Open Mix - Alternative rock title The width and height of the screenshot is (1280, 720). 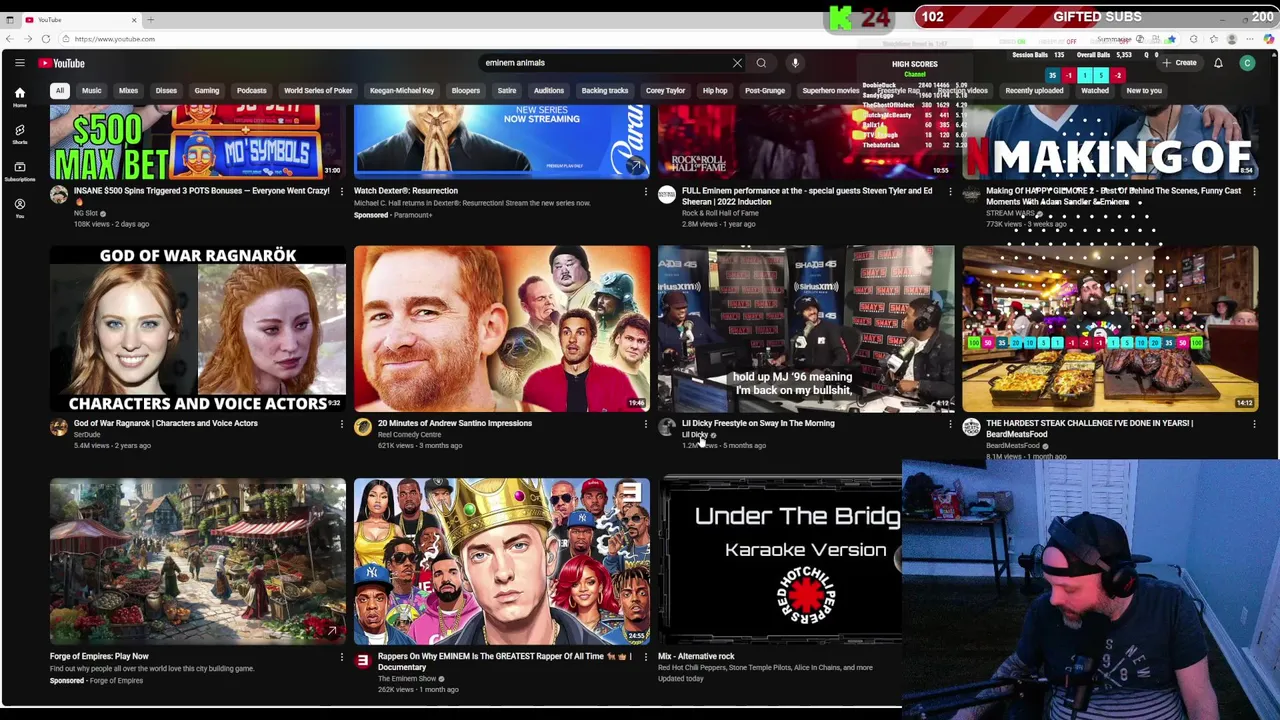[x=696, y=656]
